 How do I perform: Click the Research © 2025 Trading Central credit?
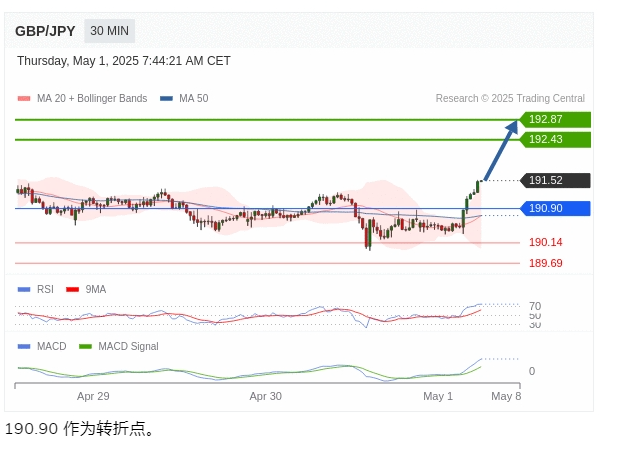[x=510, y=98]
